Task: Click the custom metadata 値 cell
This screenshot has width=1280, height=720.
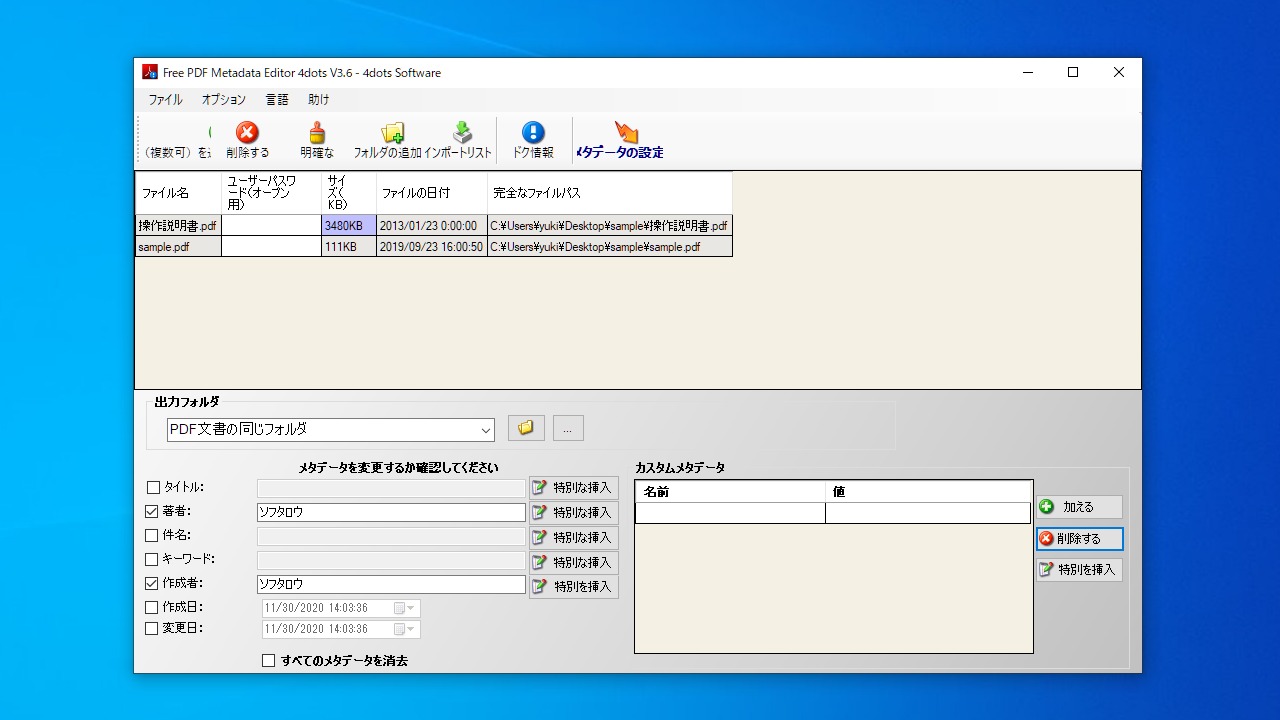Action: coord(928,513)
